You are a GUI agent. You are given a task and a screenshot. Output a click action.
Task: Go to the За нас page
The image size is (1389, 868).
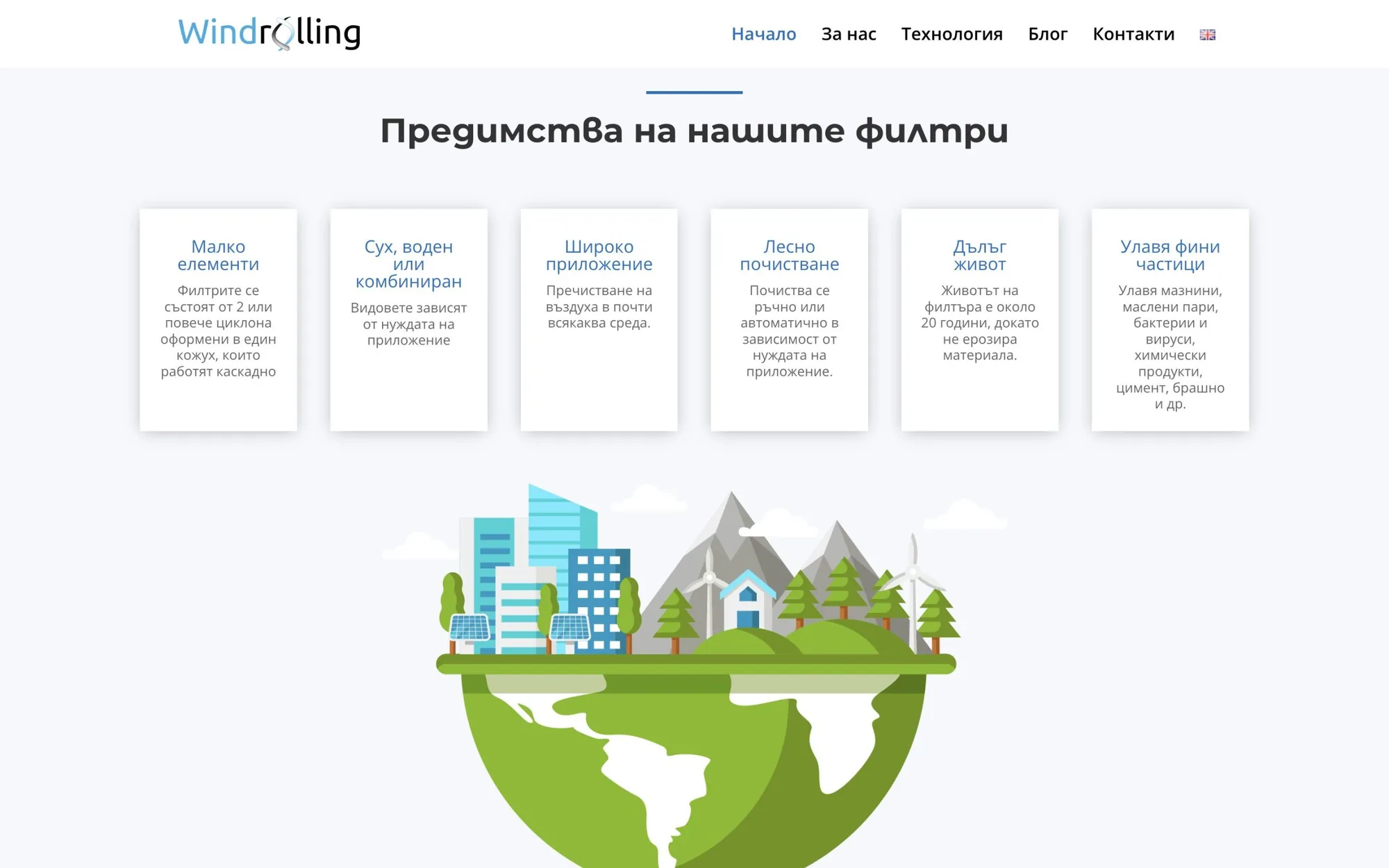849,34
